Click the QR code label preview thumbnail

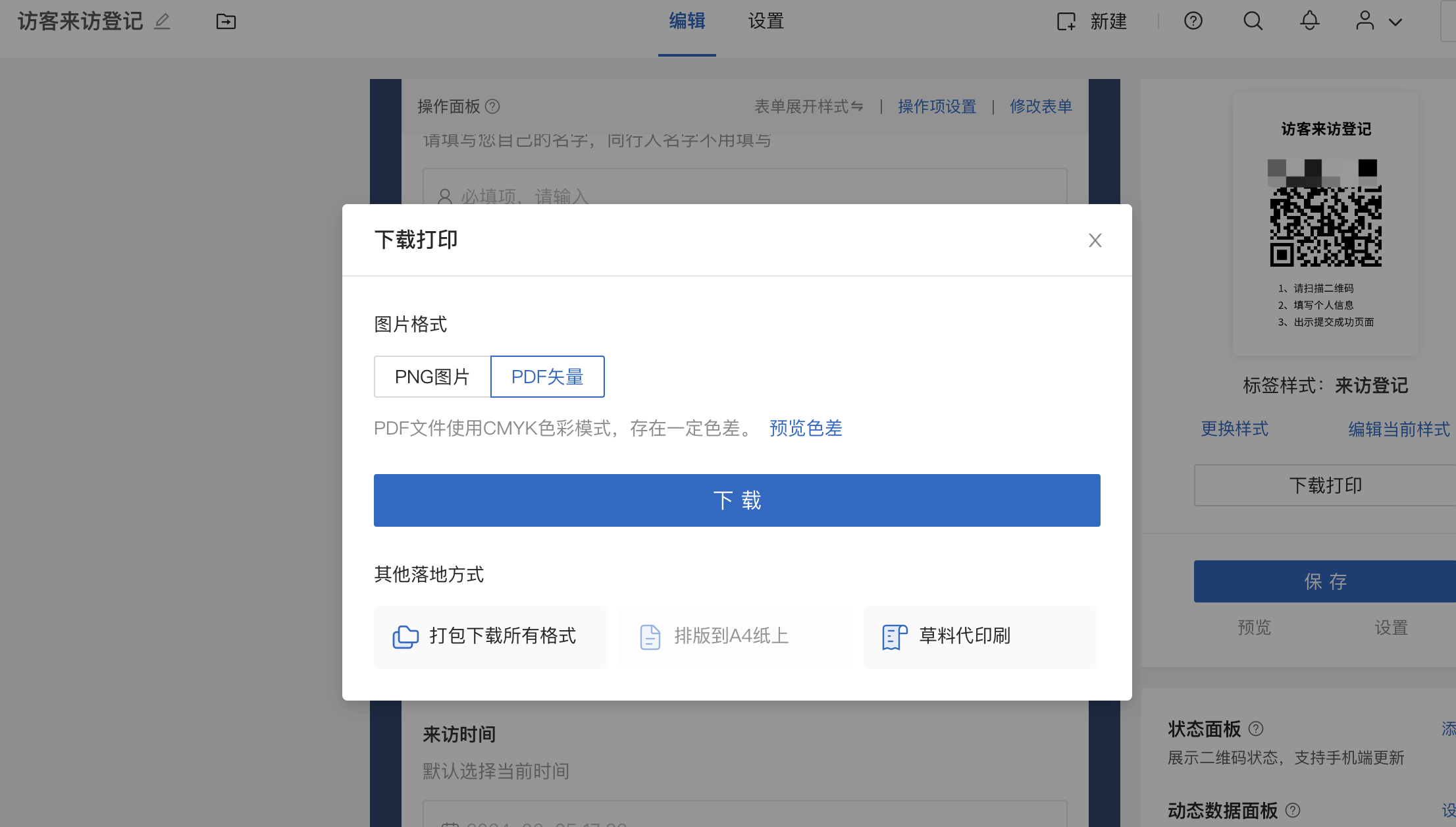coord(1325,224)
